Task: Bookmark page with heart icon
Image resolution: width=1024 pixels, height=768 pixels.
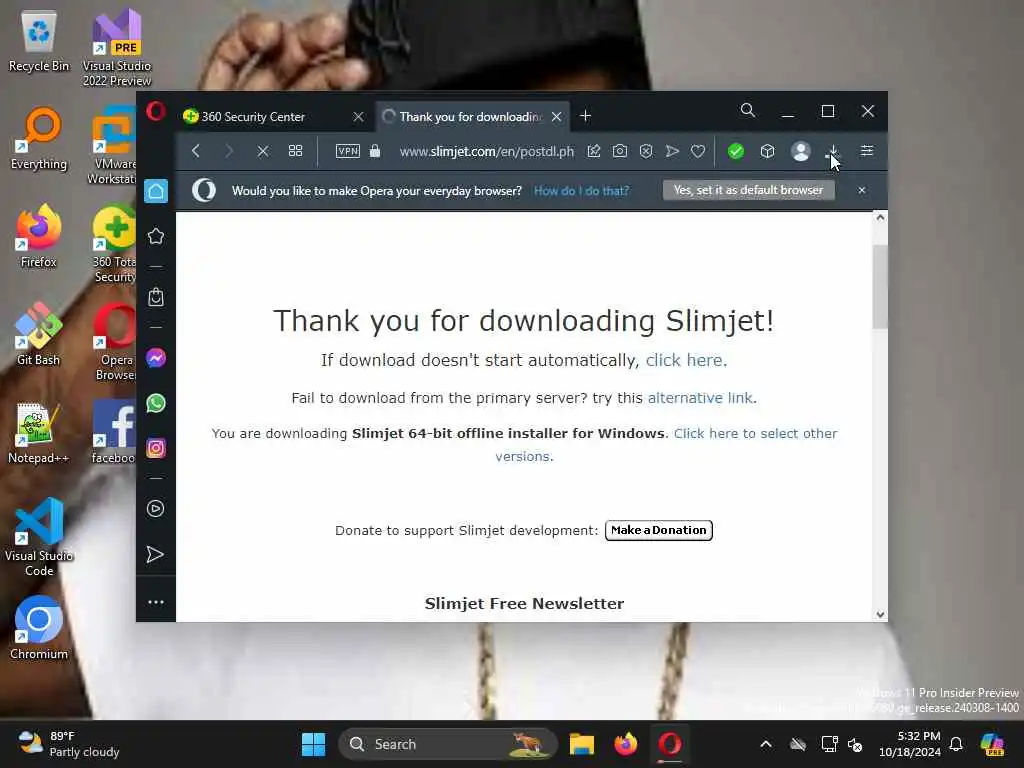Action: click(x=698, y=151)
